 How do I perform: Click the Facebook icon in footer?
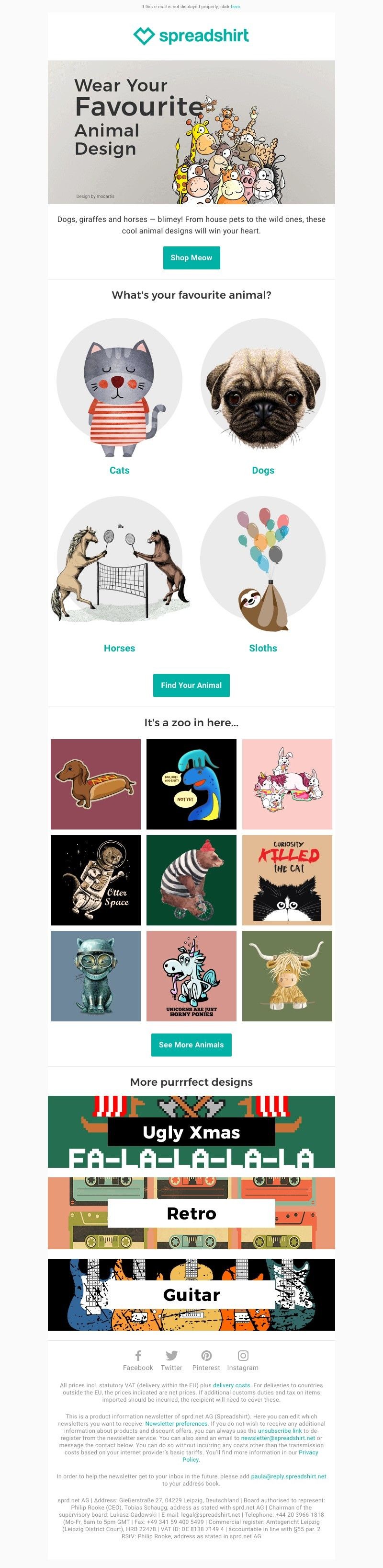[138, 1355]
